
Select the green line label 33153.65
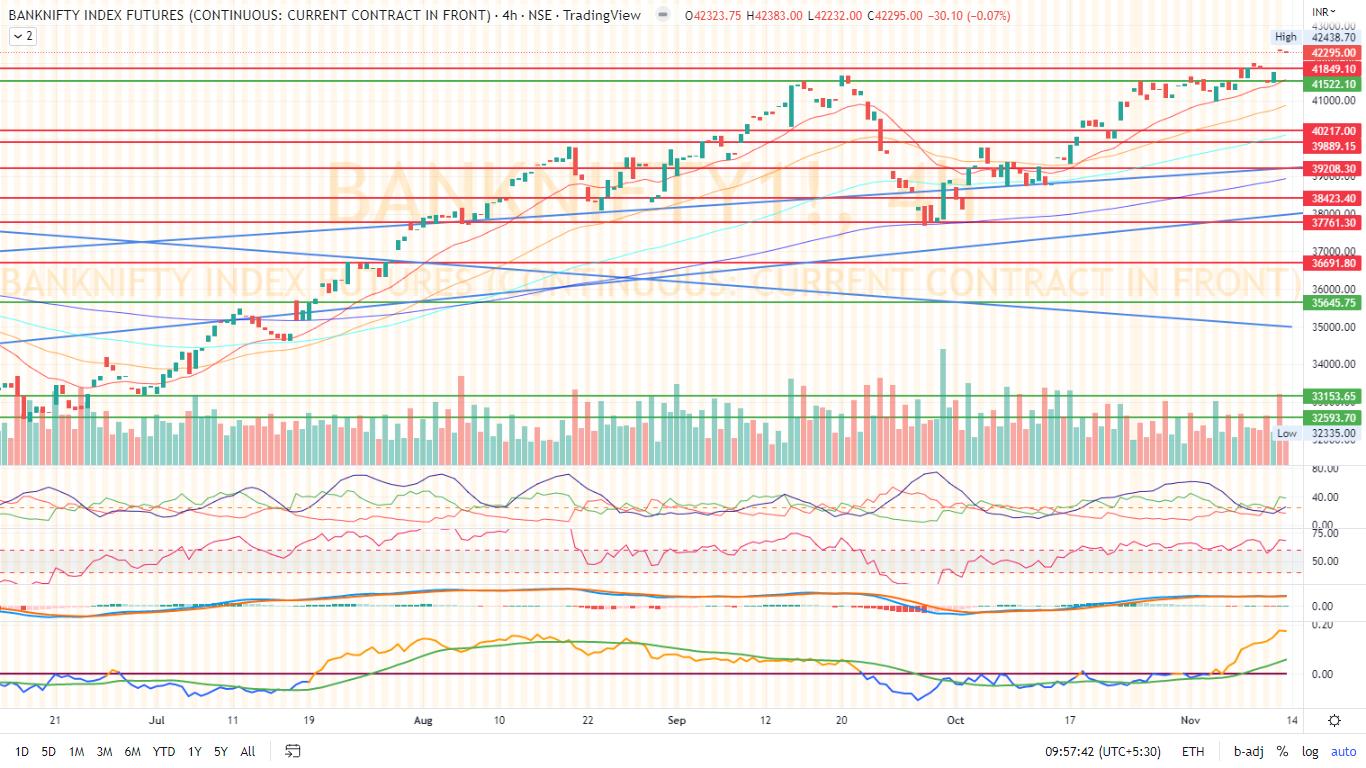1333,397
